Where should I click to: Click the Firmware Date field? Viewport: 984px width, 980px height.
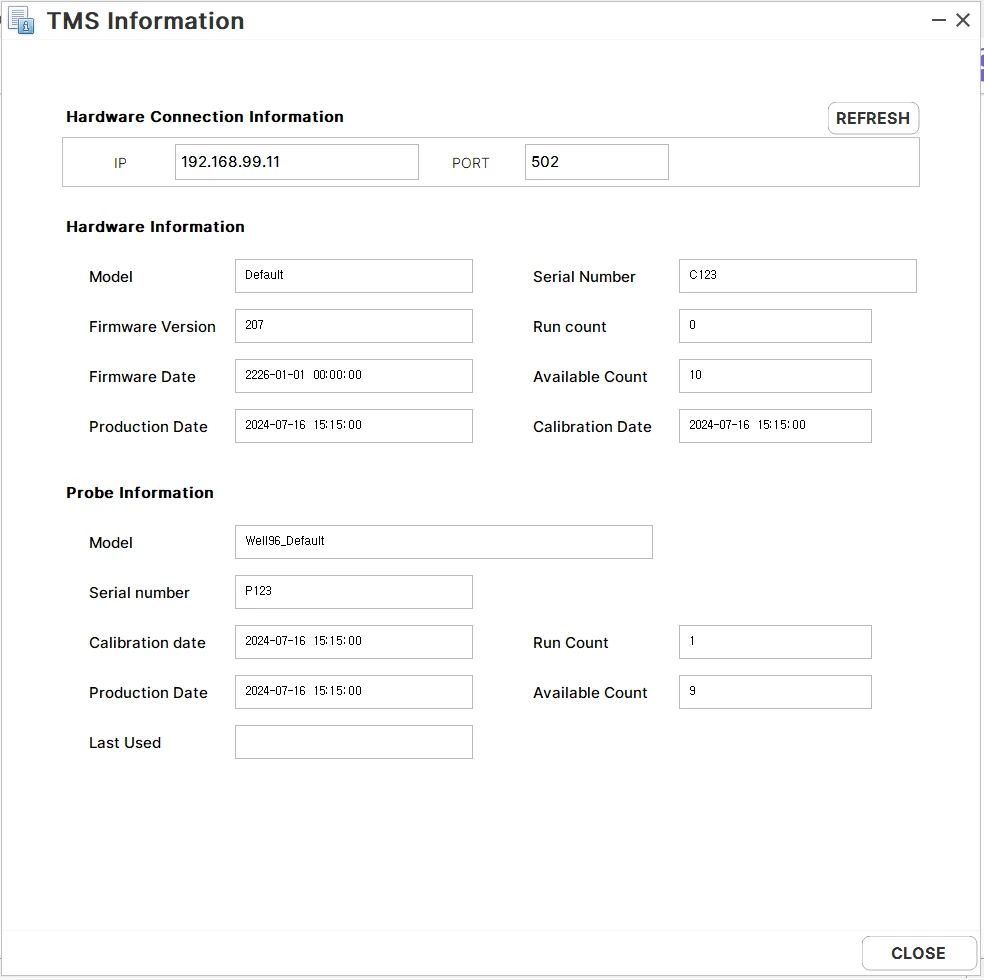click(x=353, y=376)
